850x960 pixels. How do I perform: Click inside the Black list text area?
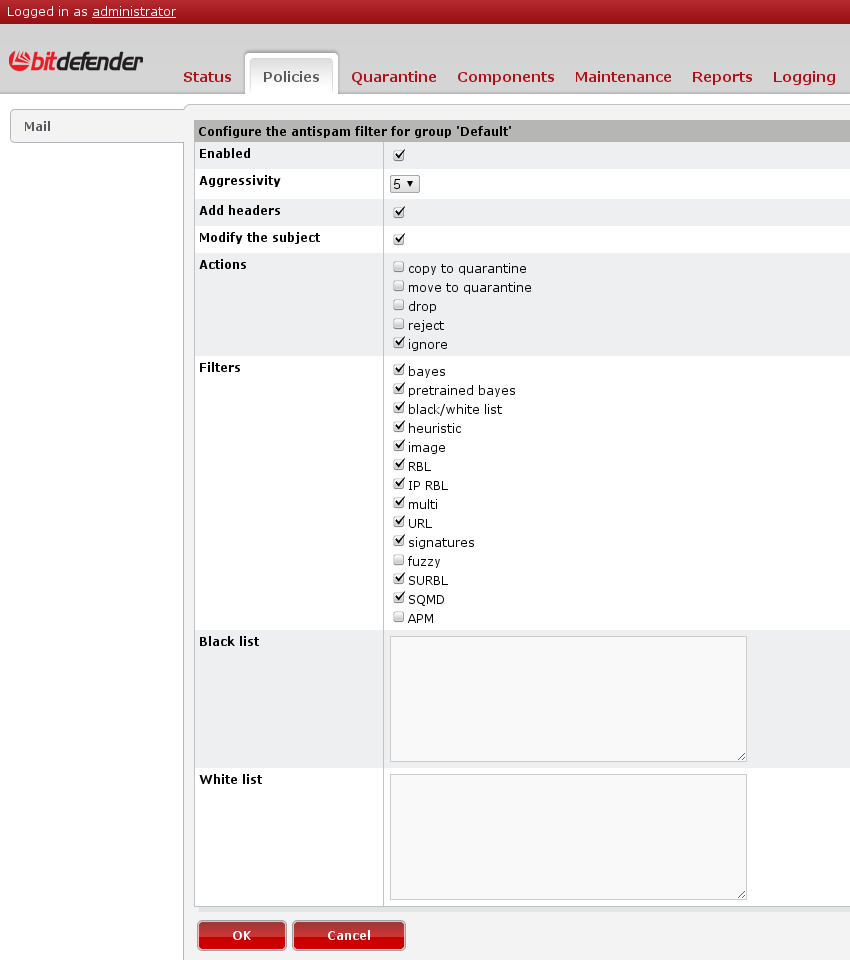point(568,698)
